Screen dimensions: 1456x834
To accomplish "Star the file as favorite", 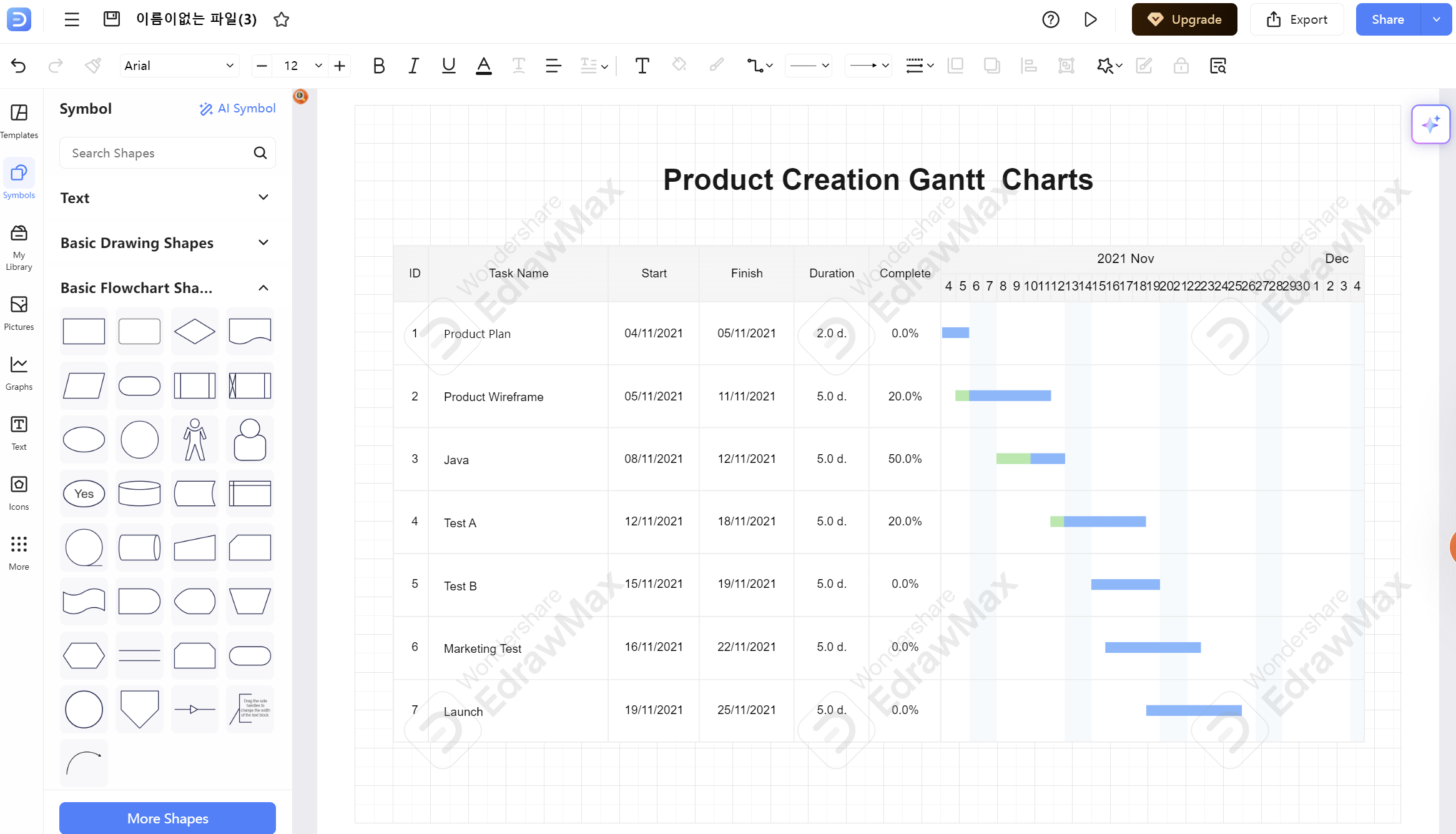I will (x=282, y=19).
